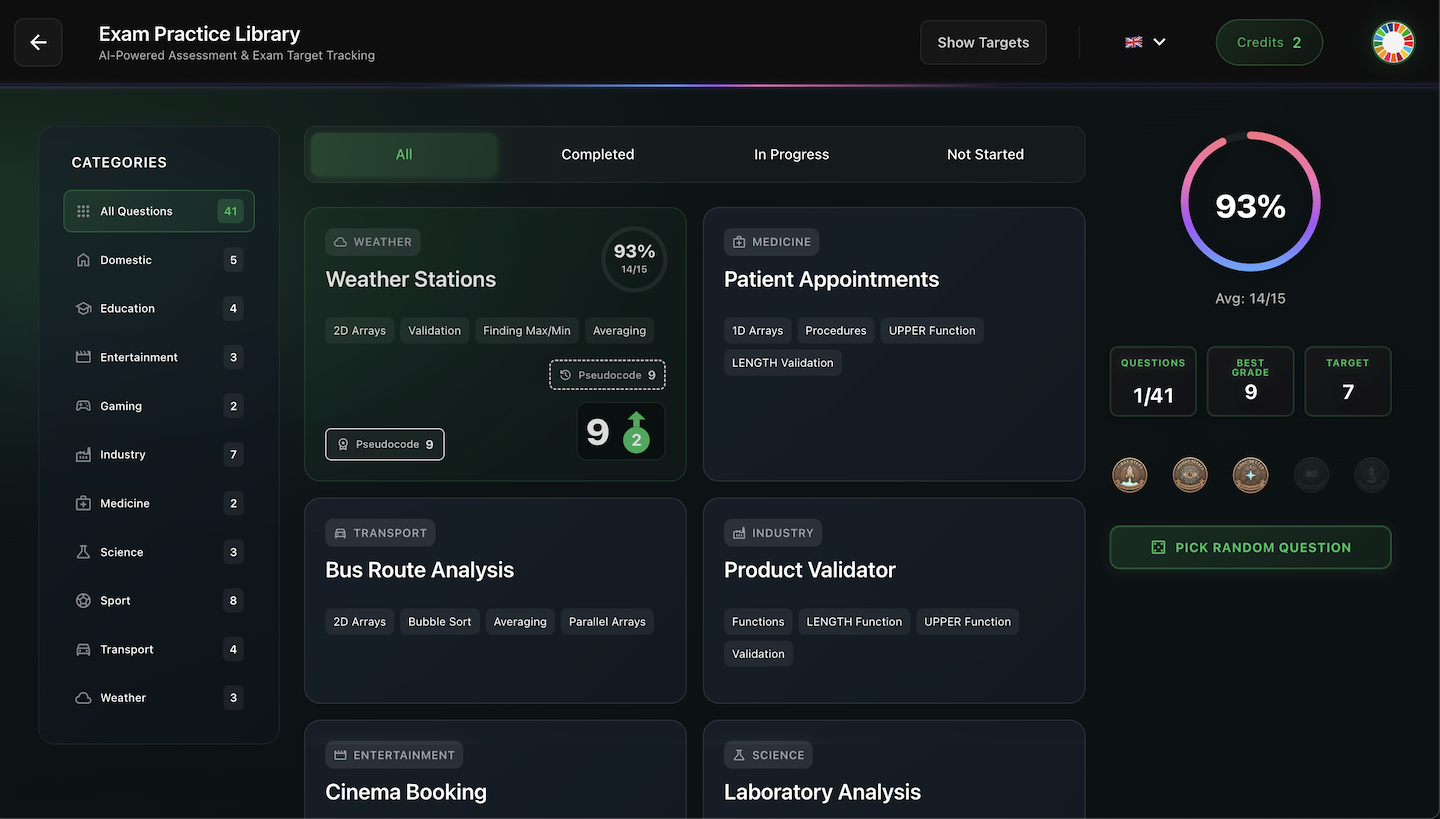This screenshot has height=819, width=1440.
Task: Open the Gaming category via controller icon
Action: (x=83, y=405)
